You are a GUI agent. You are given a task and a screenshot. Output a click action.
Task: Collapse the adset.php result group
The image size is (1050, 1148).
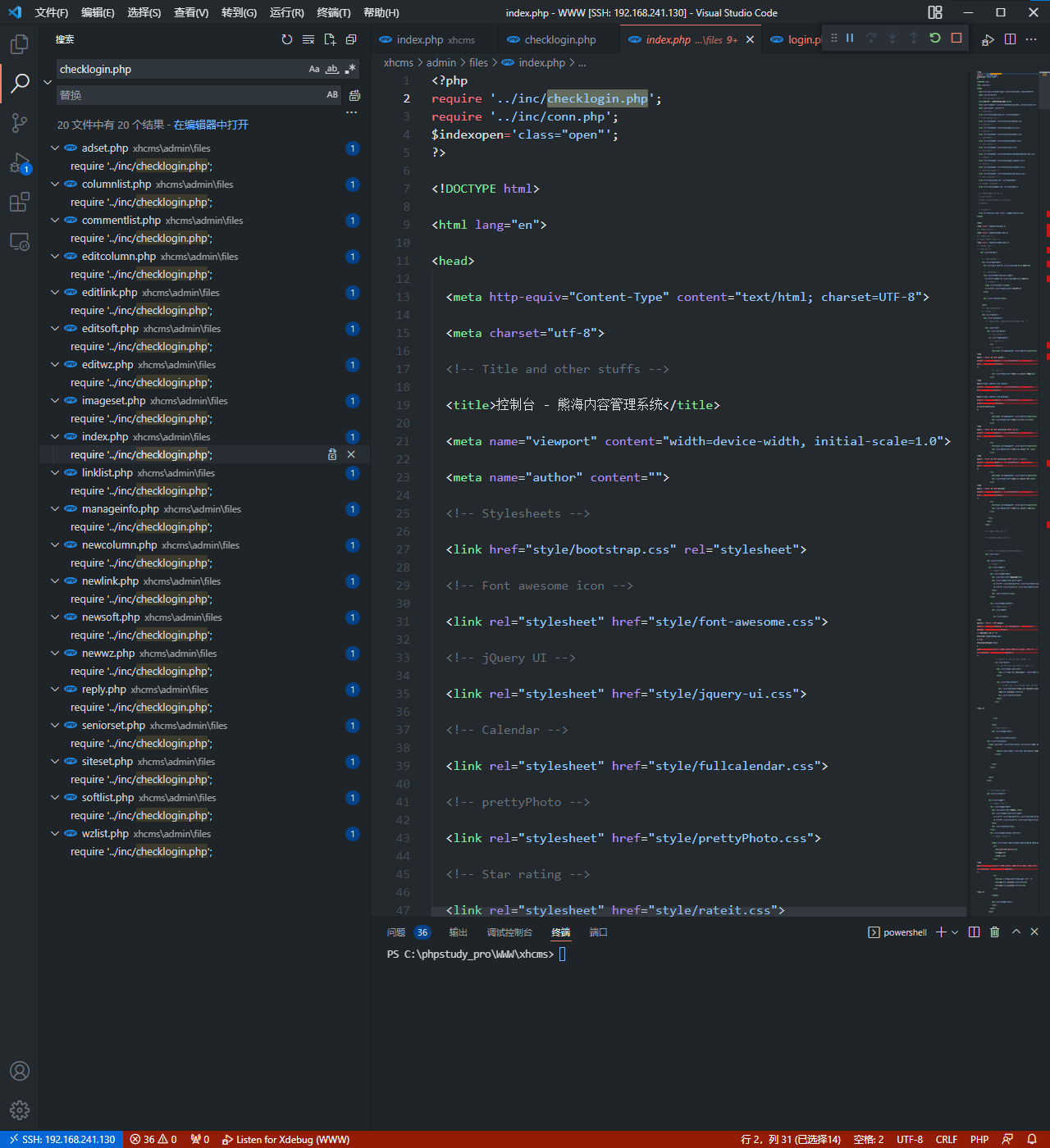(x=55, y=148)
